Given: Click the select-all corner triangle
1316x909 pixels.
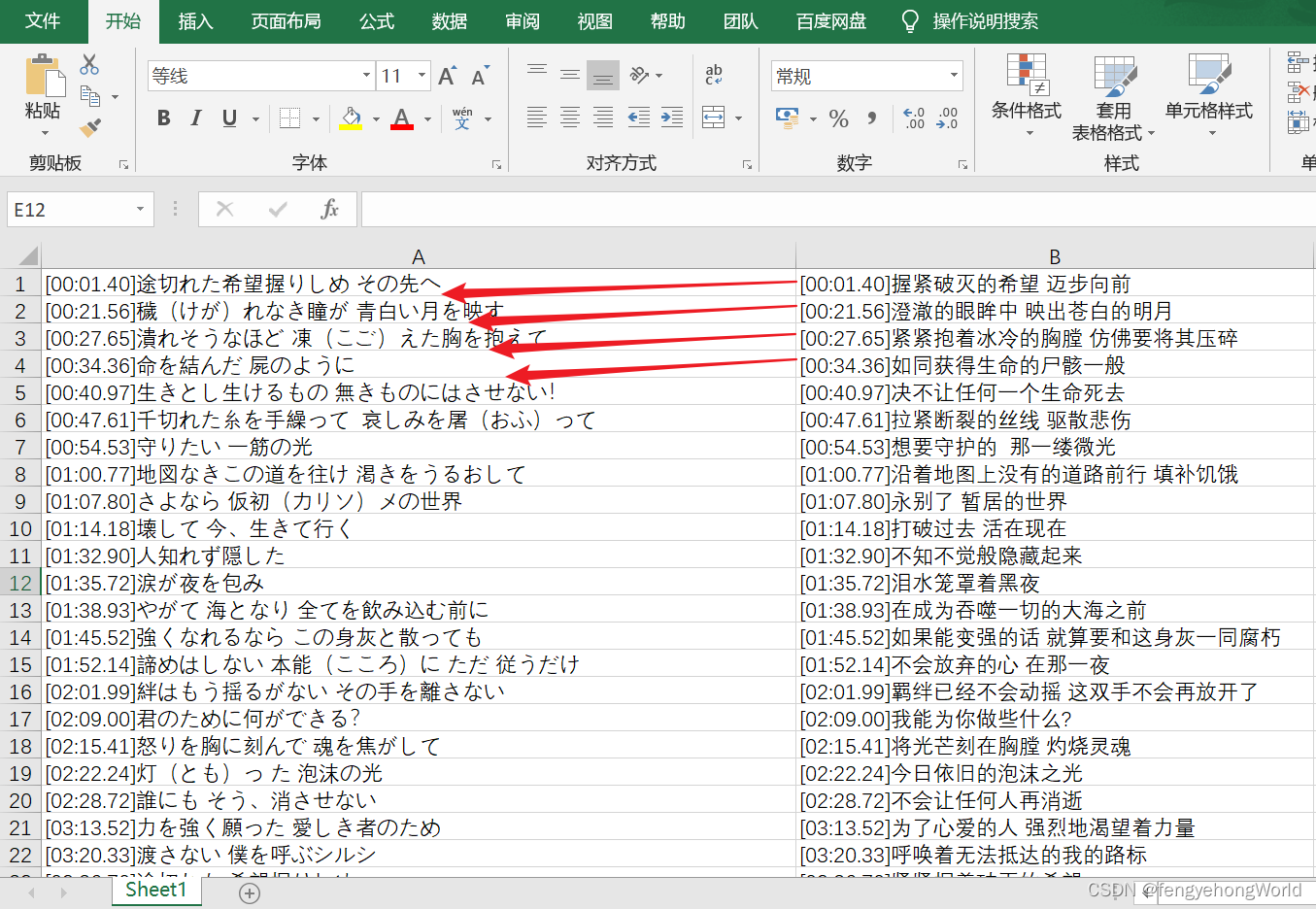Looking at the screenshot, I should pos(28,256).
